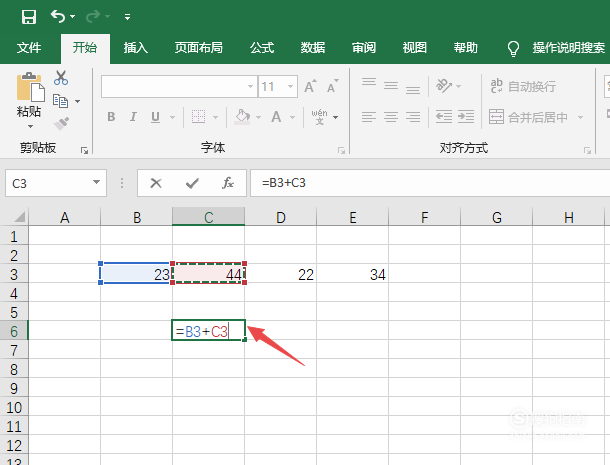The width and height of the screenshot is (610, 465).
Task: Expand the 粘贴 options dropdown arrow
Action: 30,126
